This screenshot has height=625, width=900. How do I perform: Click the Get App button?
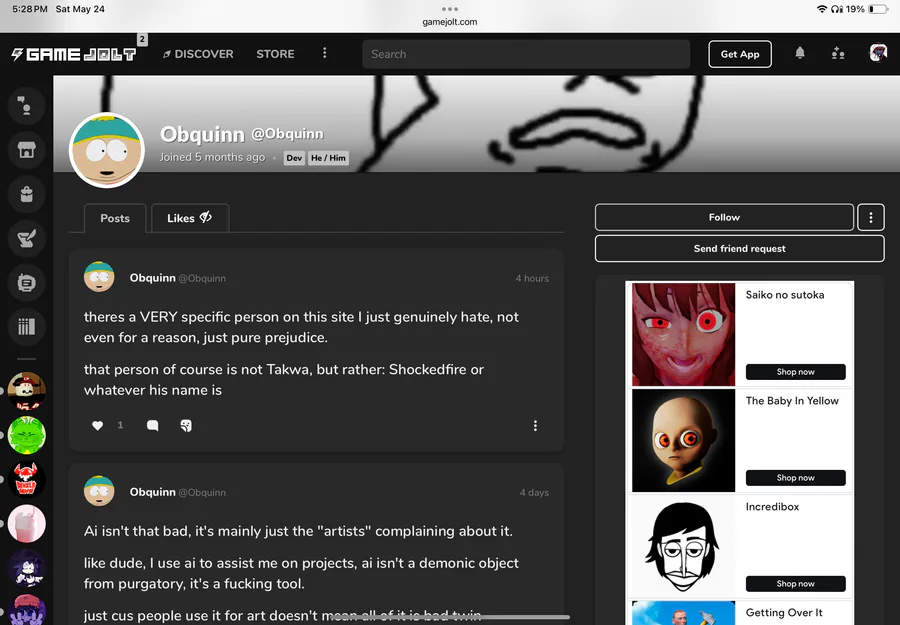point(740,54)
